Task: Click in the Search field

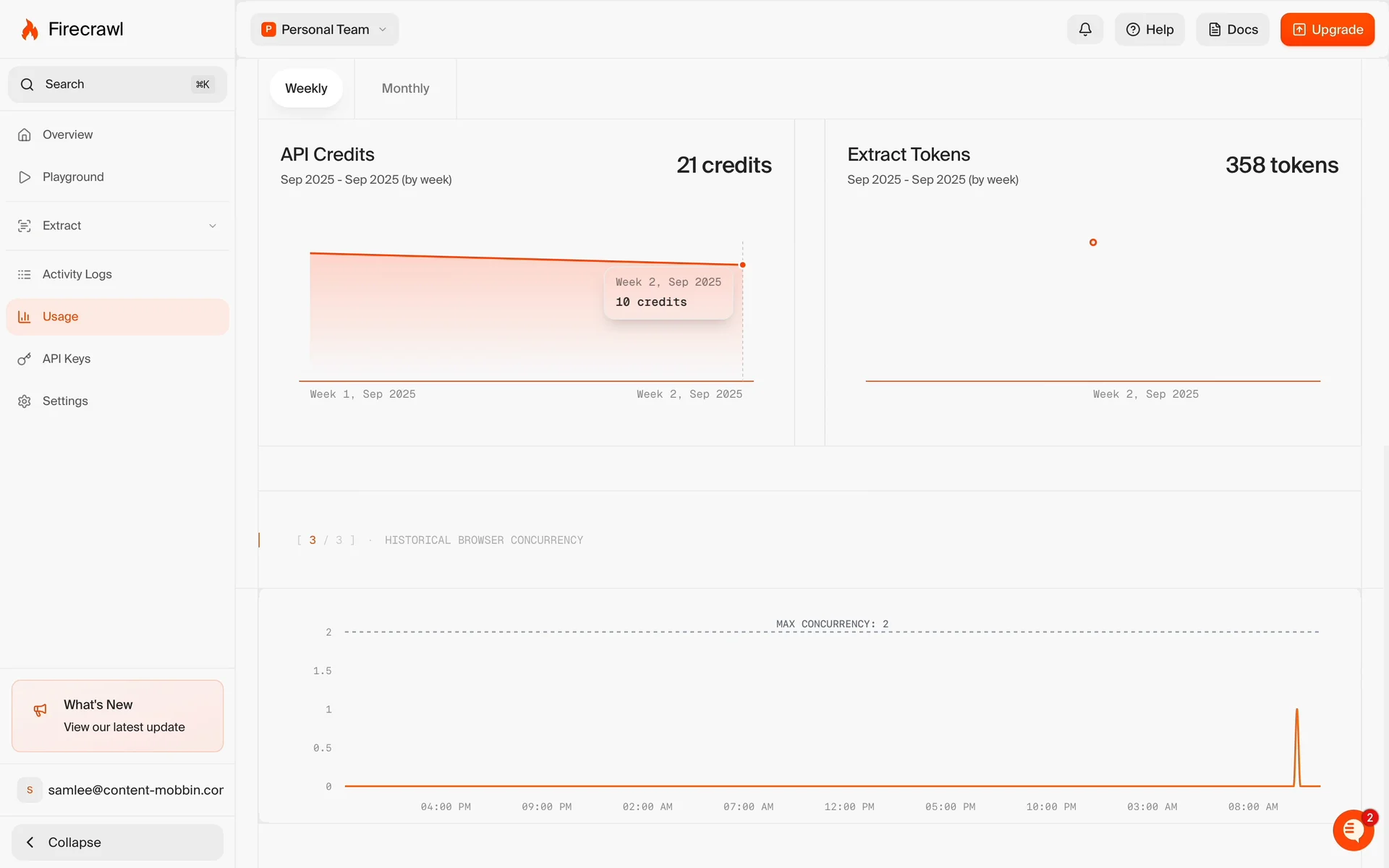Action: pyautogui.click(x=117, y=85)
